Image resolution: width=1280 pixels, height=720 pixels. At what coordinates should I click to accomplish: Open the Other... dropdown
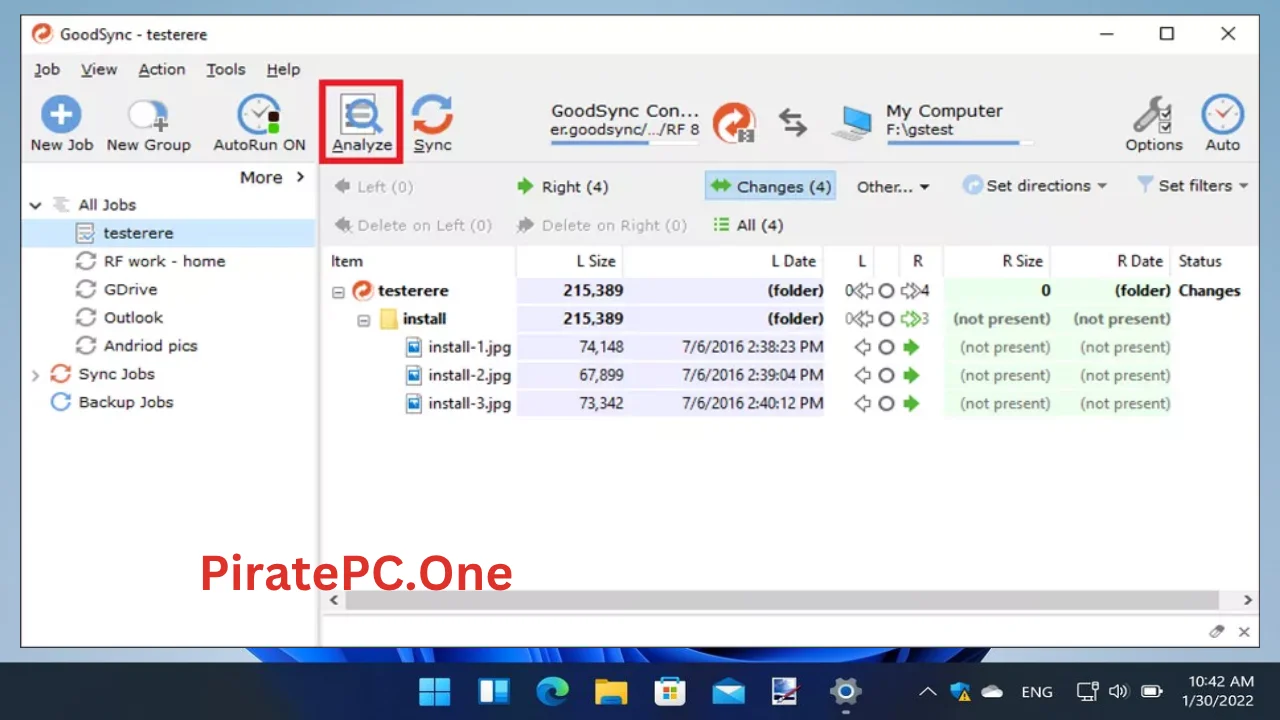[893, 187]
